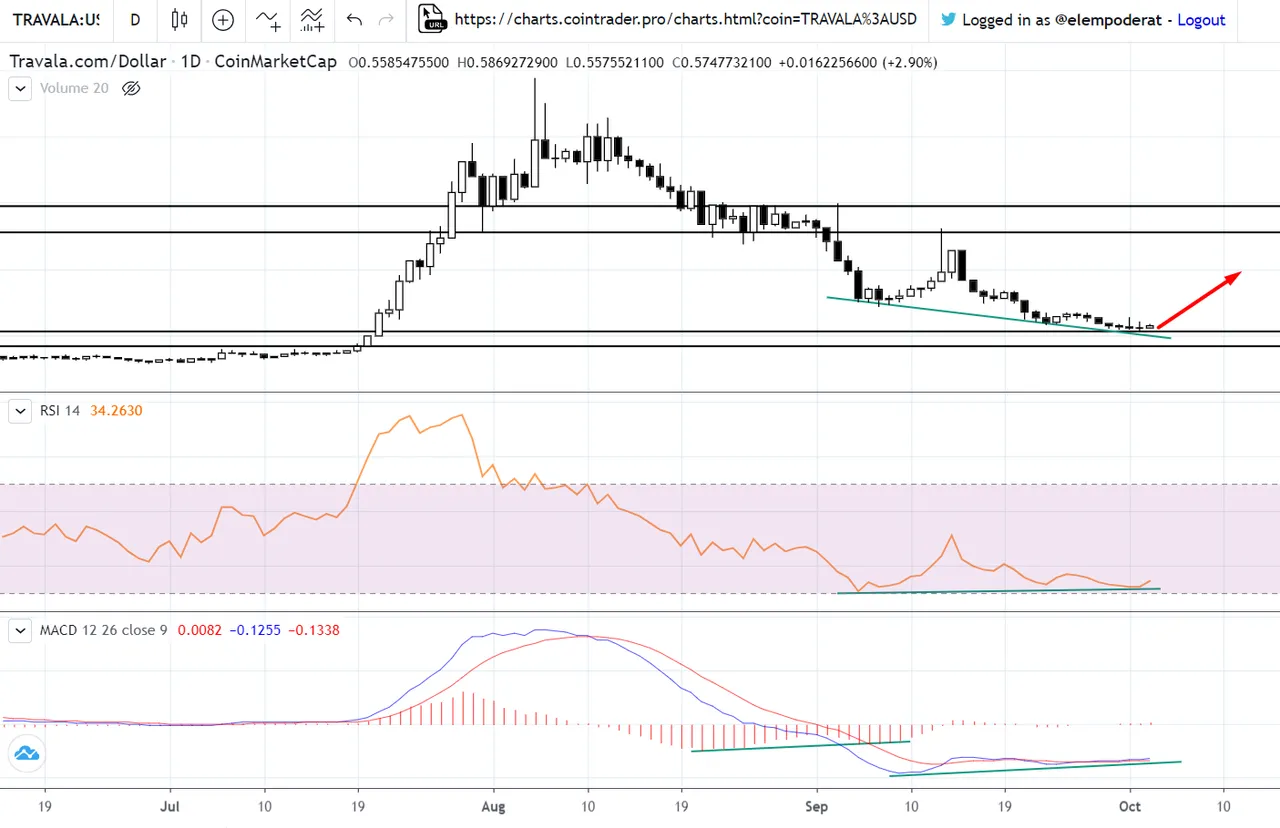1280x828 pixels.
Task: Click the Travala.com/Dollar chart title
Action: (88, 61)
